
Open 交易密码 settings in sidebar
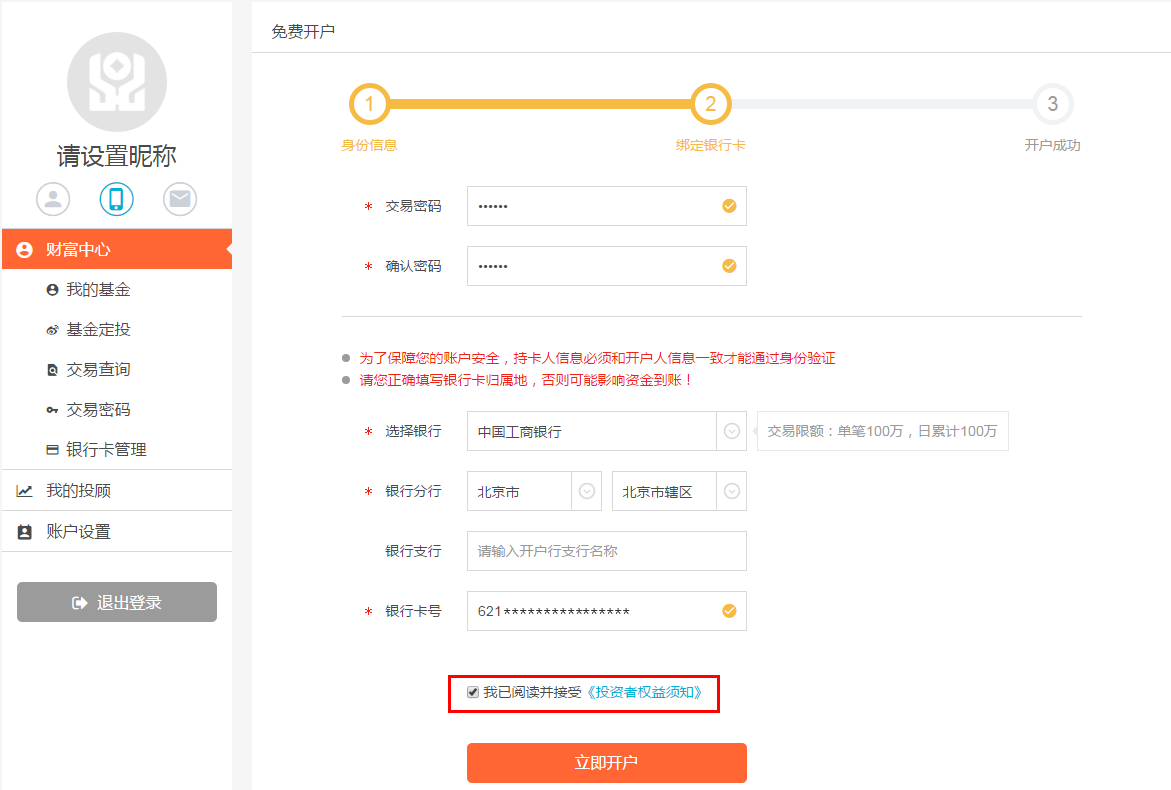(x=98, y=410)
